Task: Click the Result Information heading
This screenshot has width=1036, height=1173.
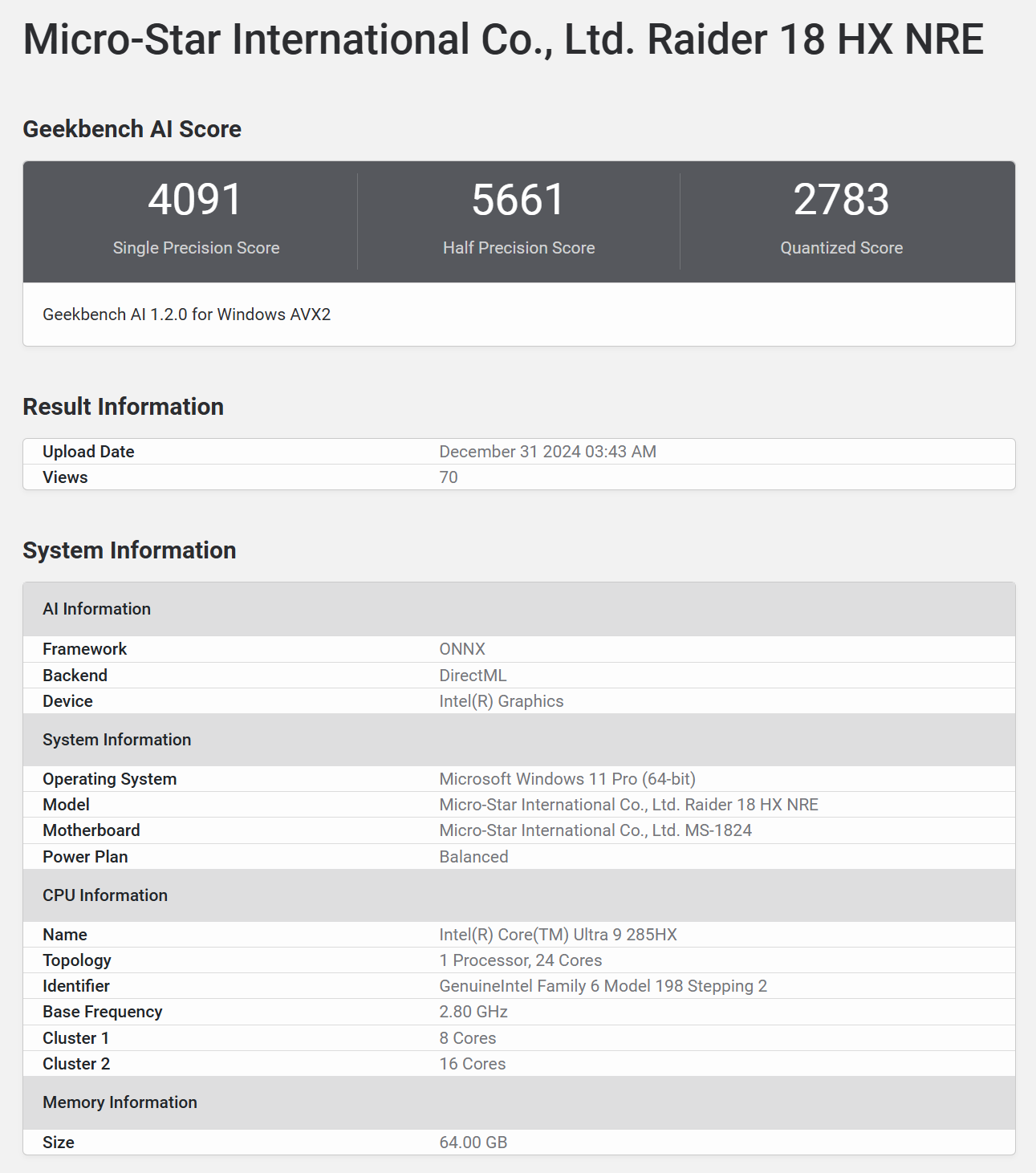Action: 123,407
